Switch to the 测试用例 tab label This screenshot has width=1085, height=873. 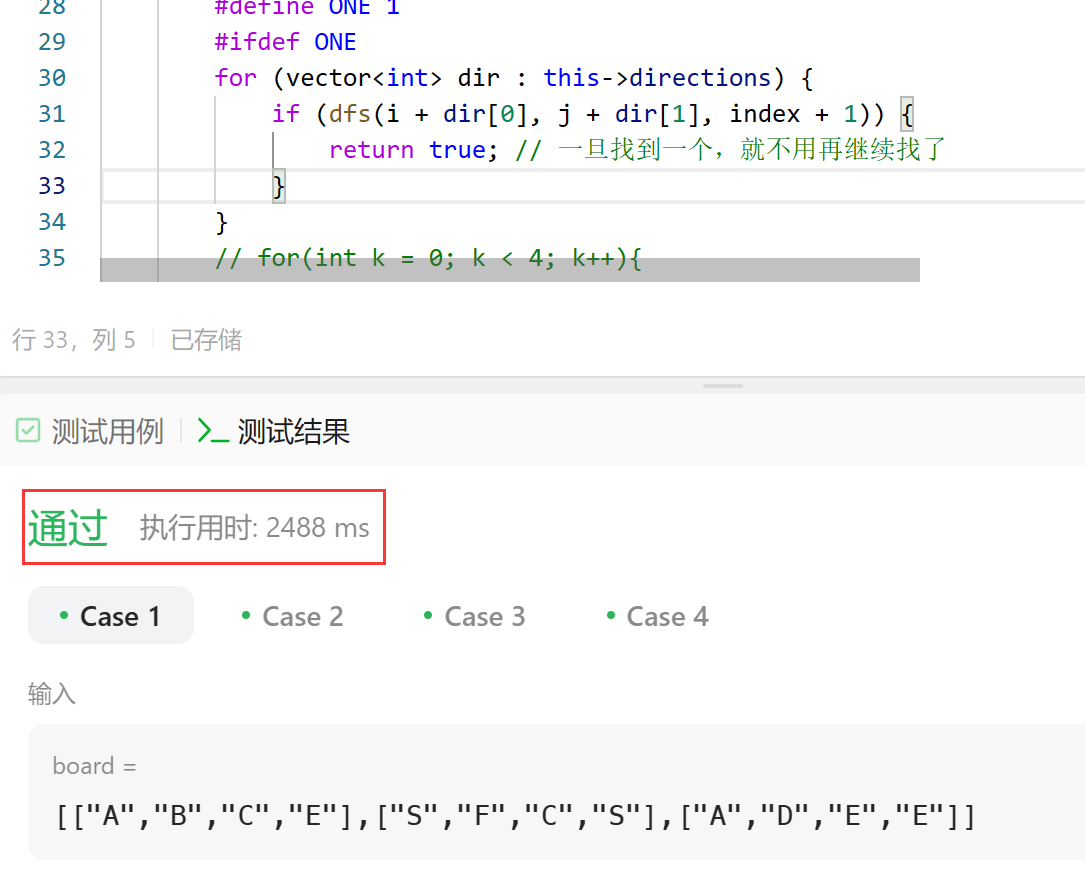107,432
